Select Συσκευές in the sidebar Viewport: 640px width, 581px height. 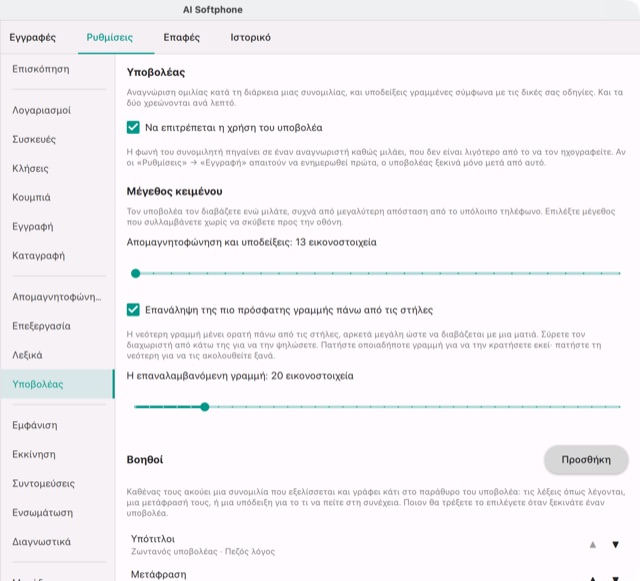(57, 139)
